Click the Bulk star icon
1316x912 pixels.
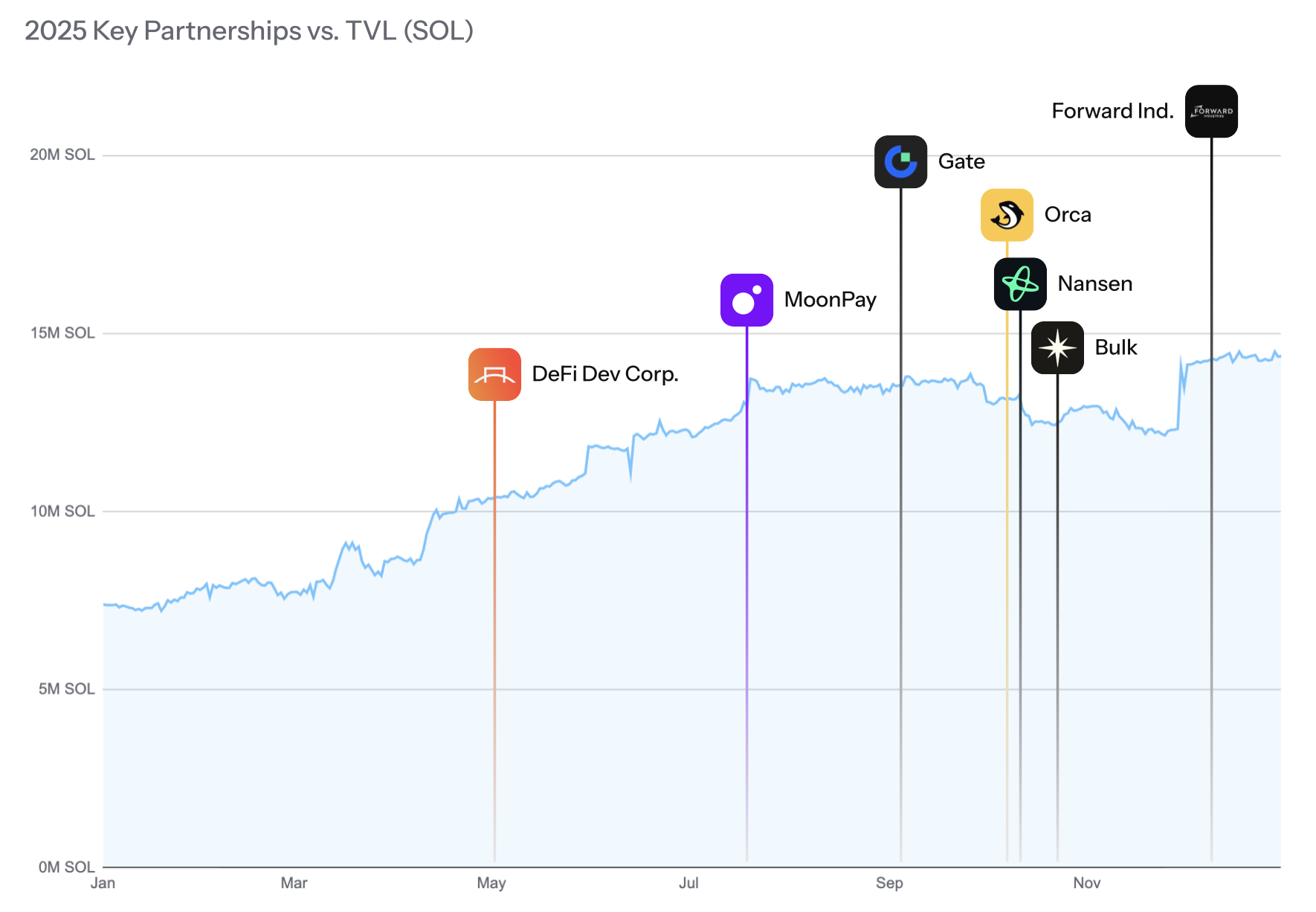[x=1057, y=347]
